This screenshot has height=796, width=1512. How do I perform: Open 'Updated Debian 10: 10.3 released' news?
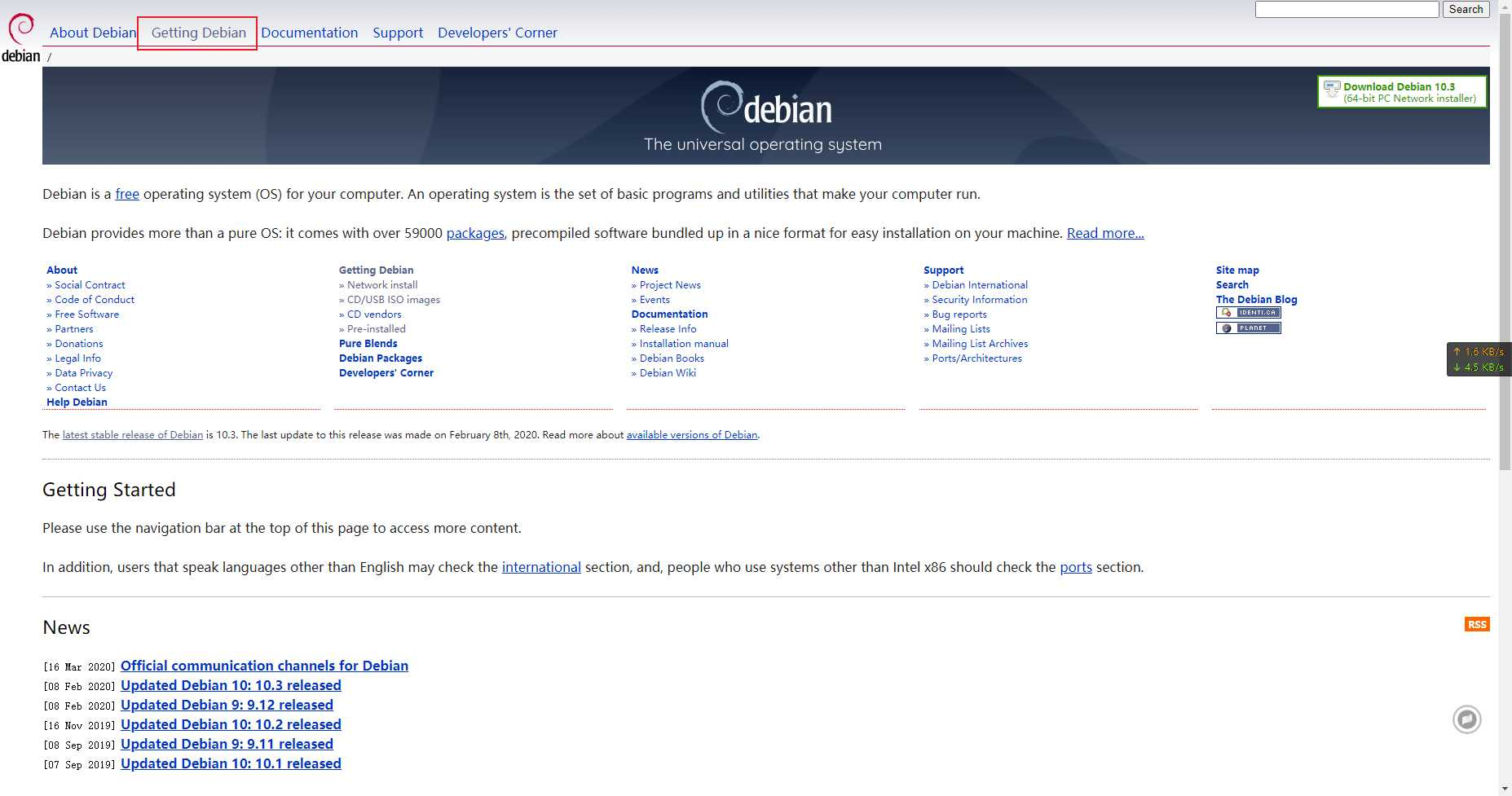231,685
